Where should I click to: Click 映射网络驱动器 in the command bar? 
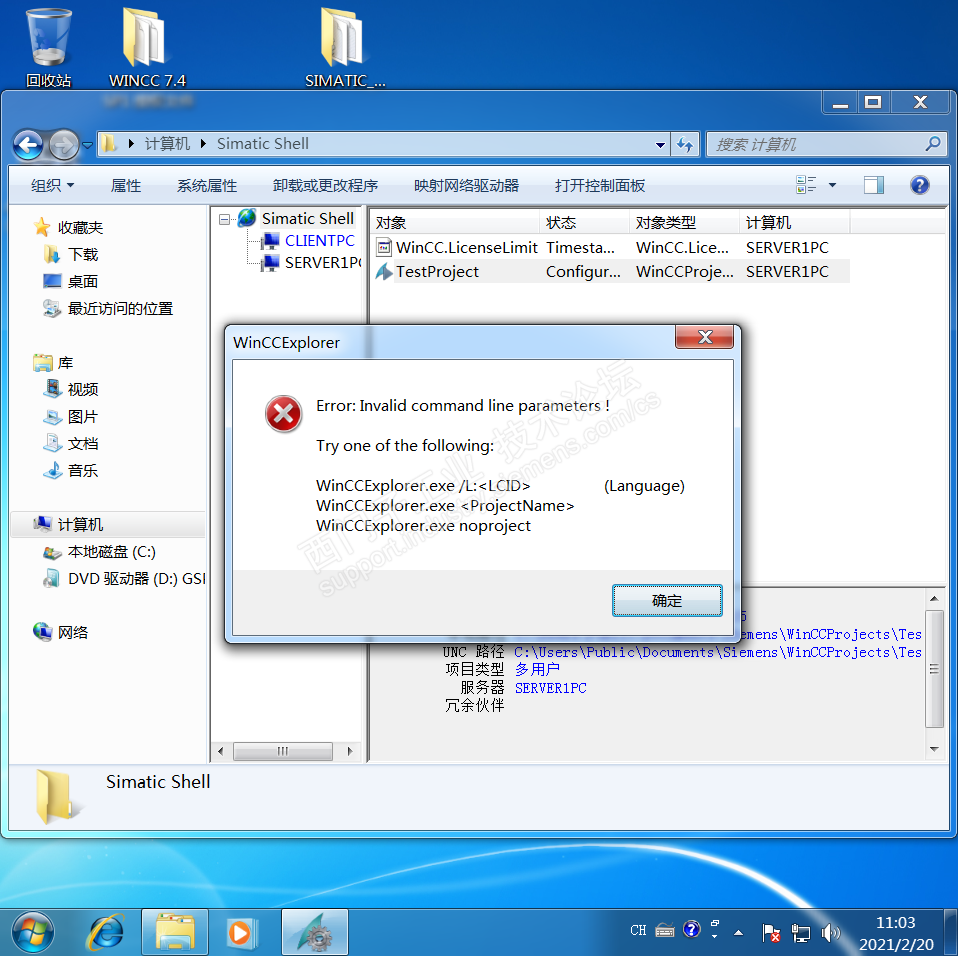pos(466,185)
